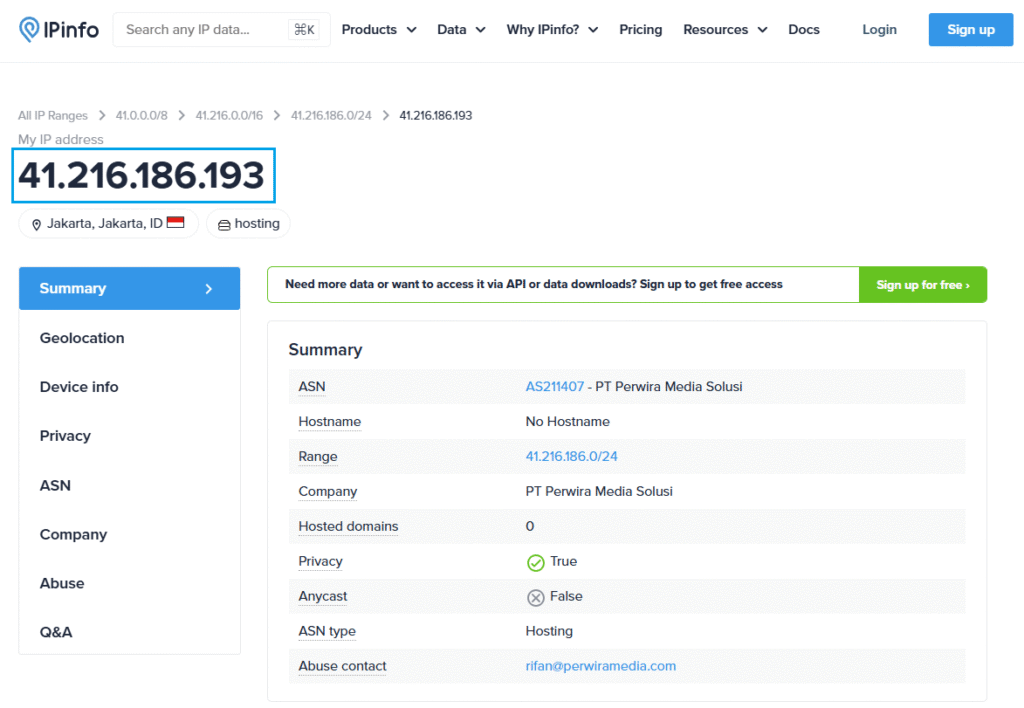Go to All IP Ranges breadcrumb

tap(53, 116)
